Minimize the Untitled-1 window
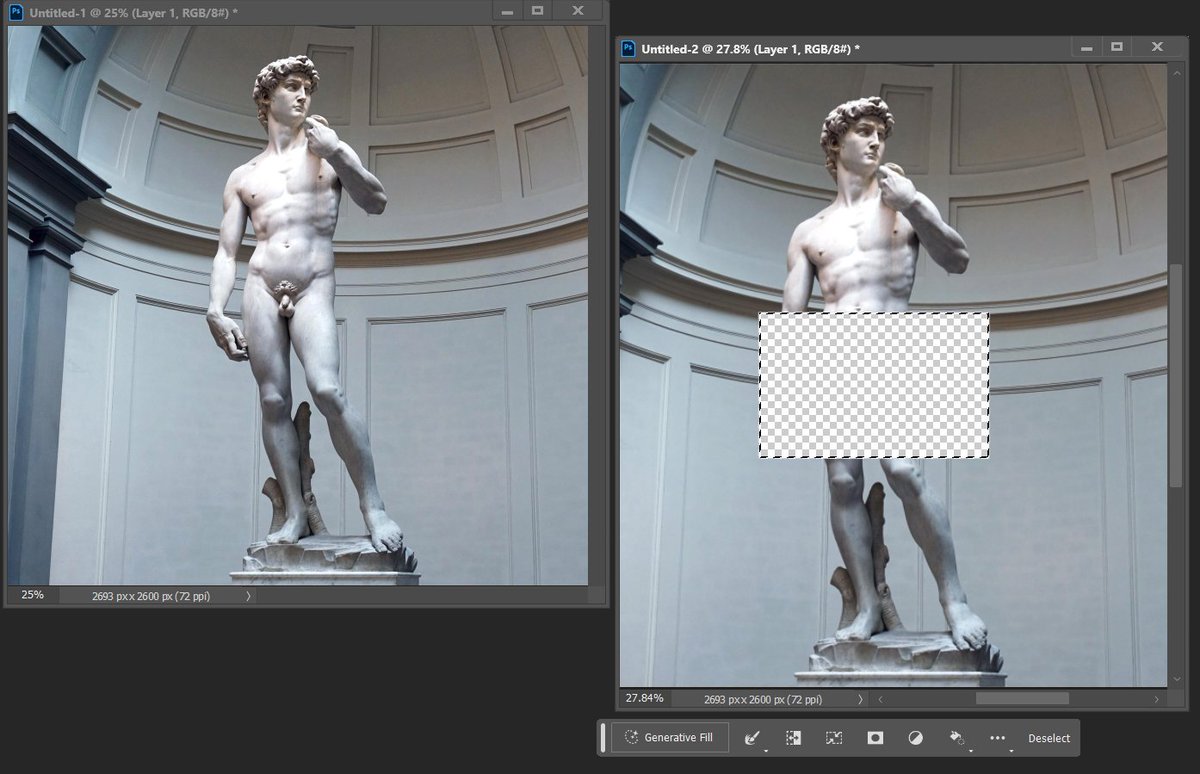The image size is (1200, 774). pos(508,10)
